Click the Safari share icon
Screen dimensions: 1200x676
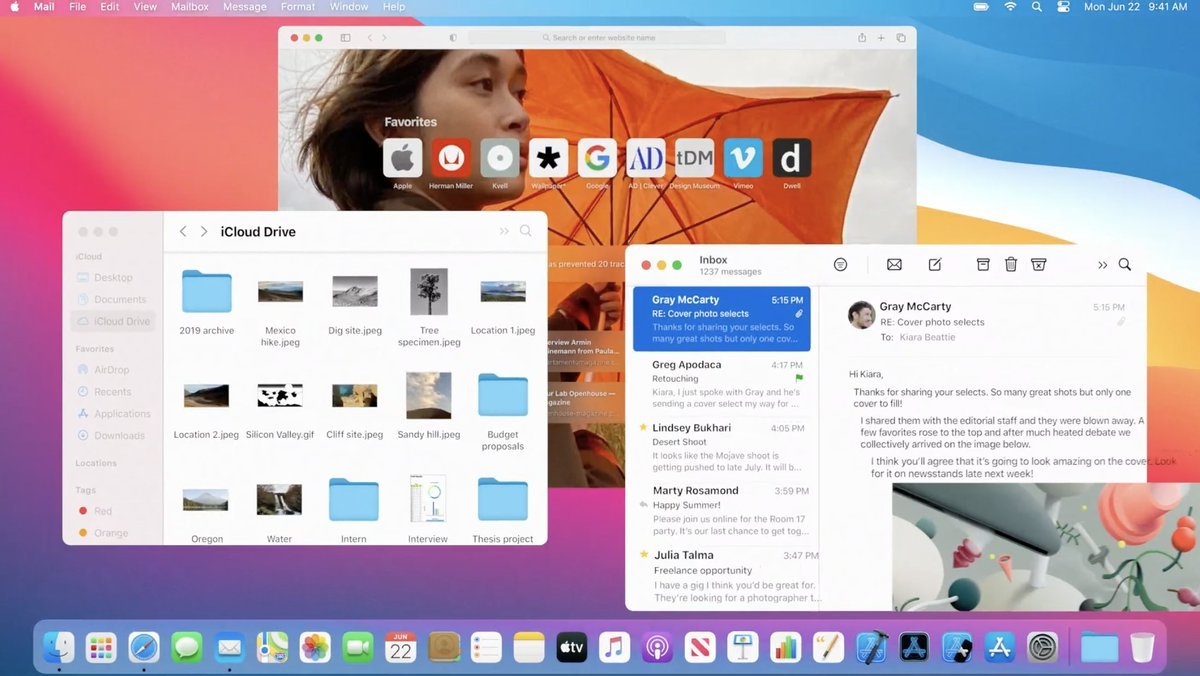[x=861, y=38]
